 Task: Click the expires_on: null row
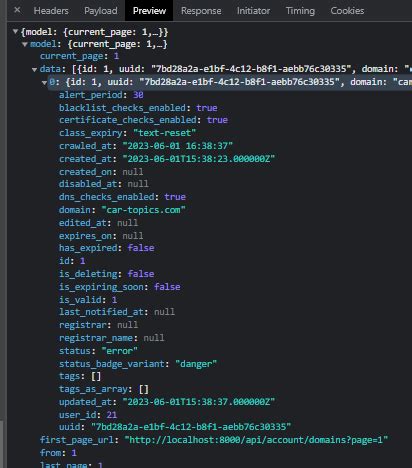click(x=101, y=236)
